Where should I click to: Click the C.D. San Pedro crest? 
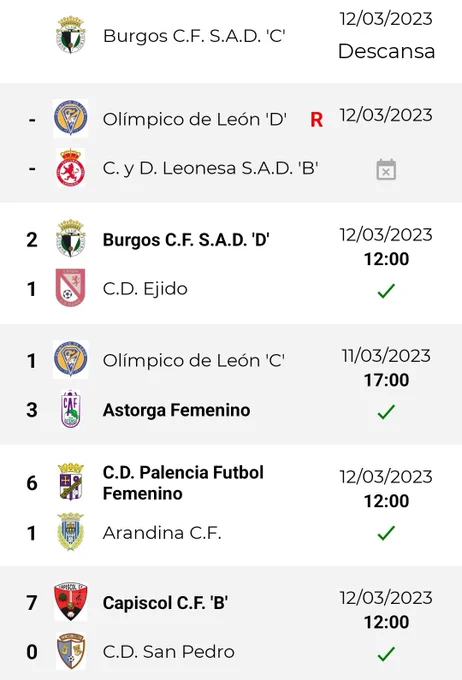pos(71,651)
